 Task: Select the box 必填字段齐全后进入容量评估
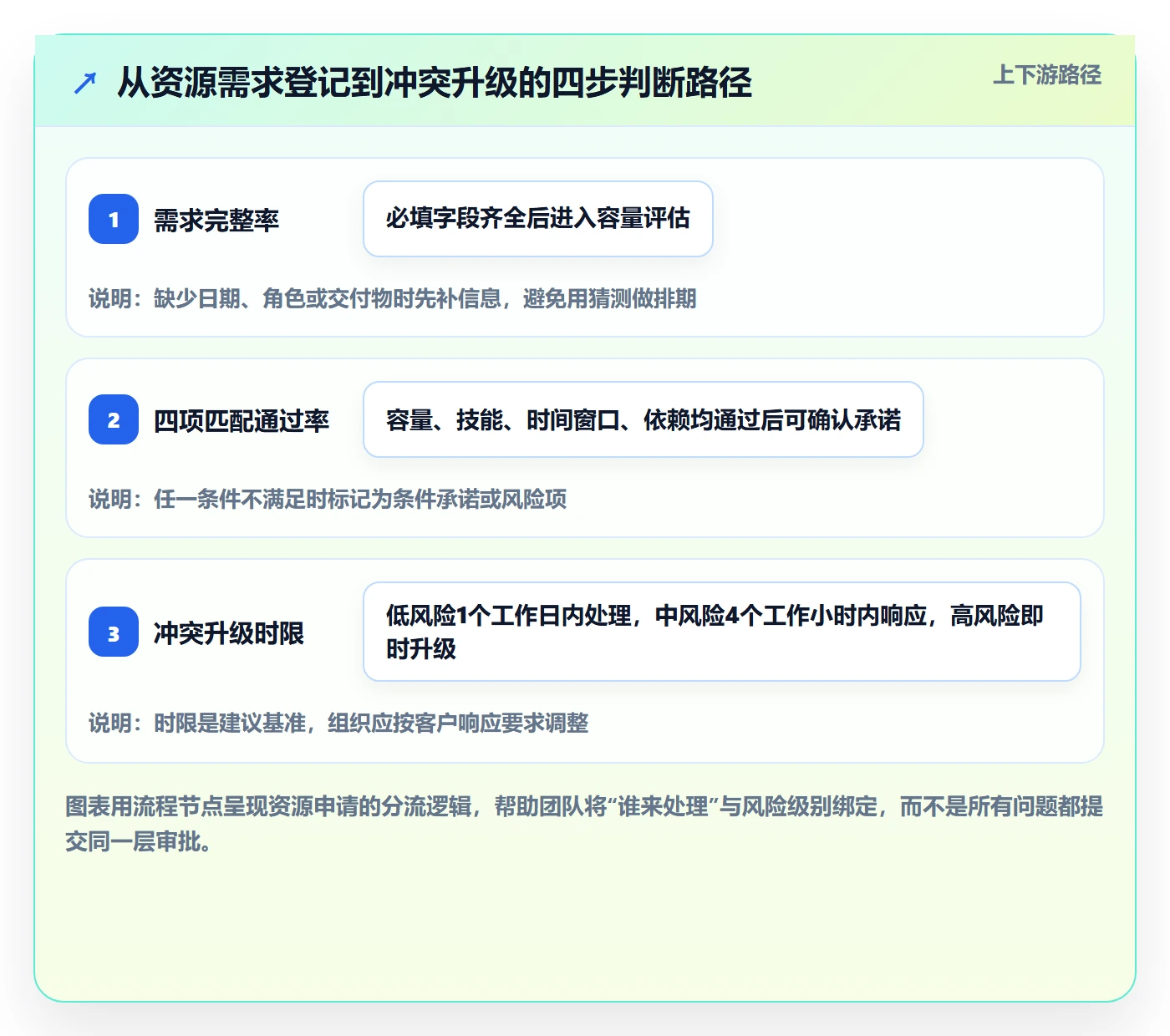click(538, 219)
